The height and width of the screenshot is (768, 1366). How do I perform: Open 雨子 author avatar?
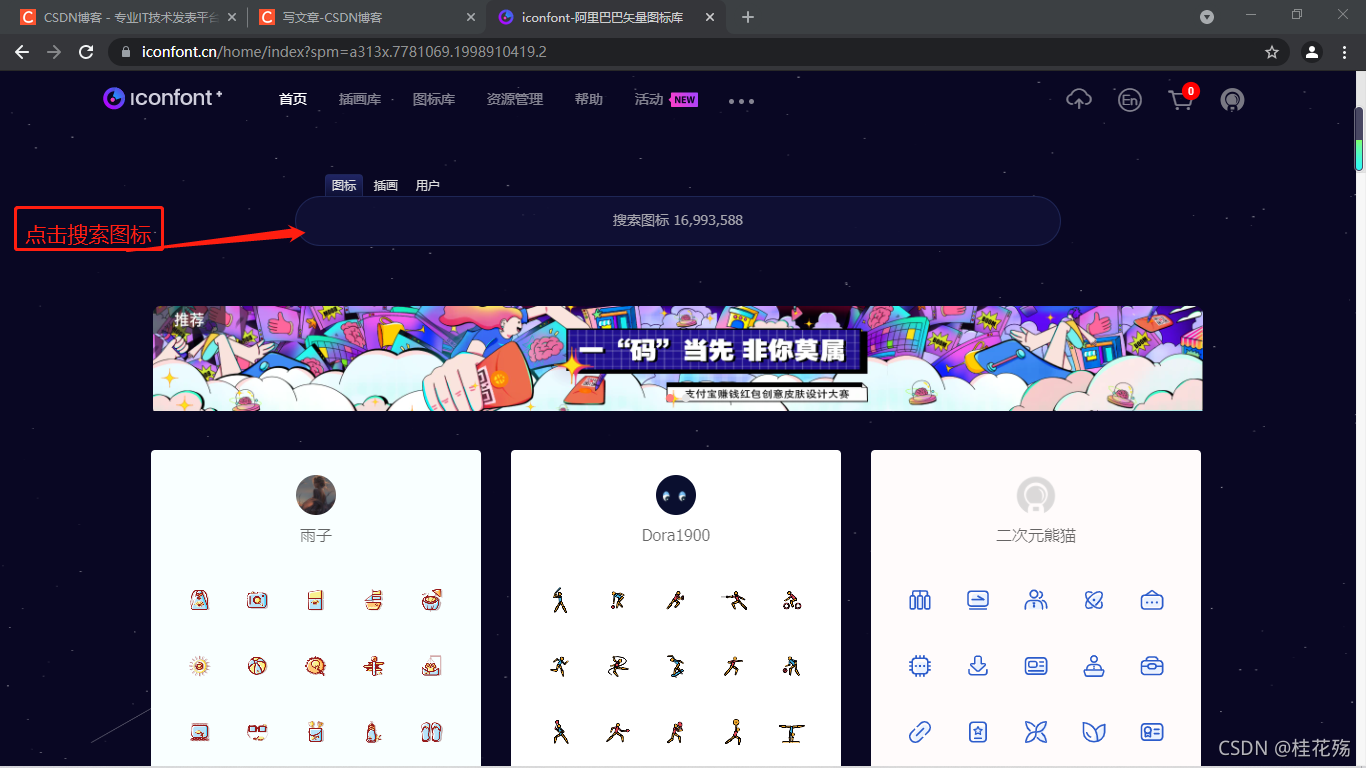point(316,495)
